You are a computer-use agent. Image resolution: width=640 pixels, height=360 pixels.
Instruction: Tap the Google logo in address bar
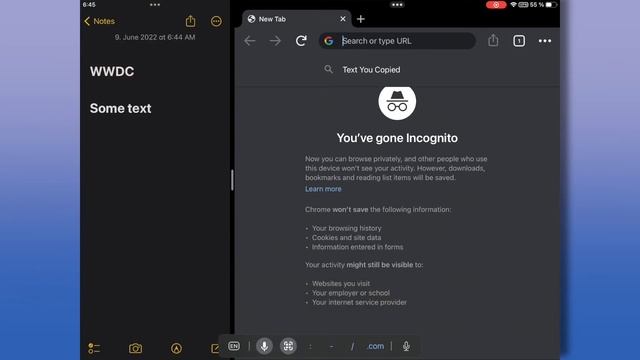[x=329, y=41]
